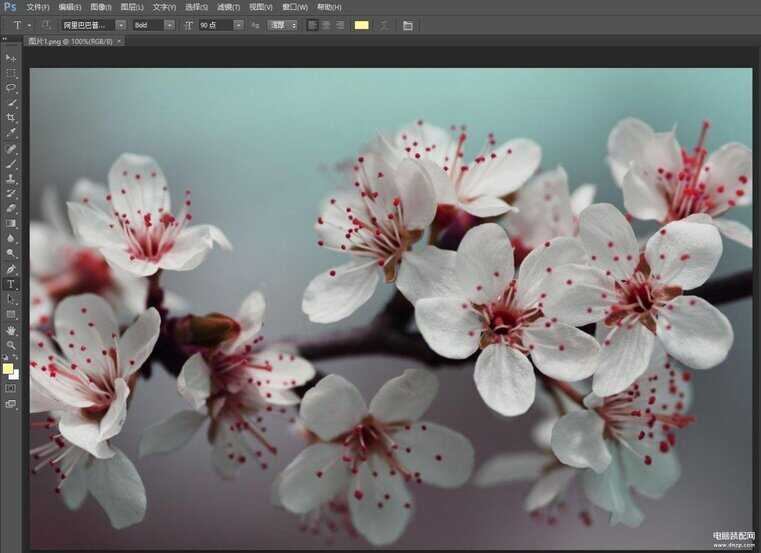Select the Move tool
761x553 pixels.
pyautogui.click(x=11, y=58)
